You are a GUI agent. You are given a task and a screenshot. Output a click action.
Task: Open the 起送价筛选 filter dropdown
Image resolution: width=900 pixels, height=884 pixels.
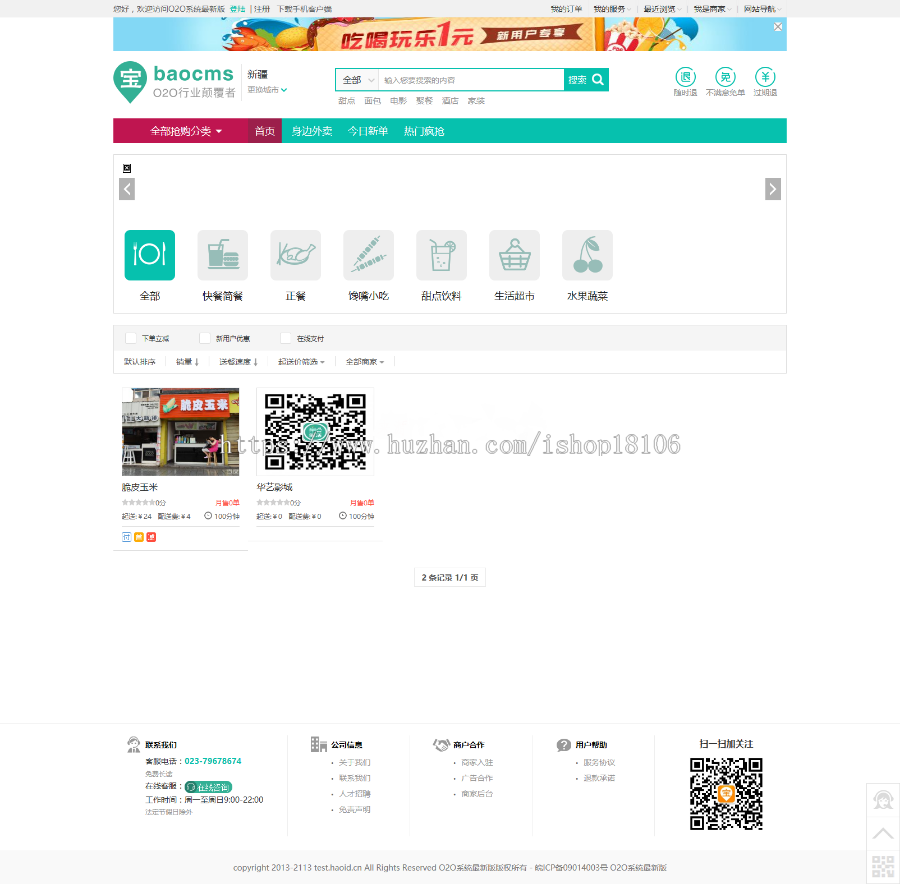[301, 362]
